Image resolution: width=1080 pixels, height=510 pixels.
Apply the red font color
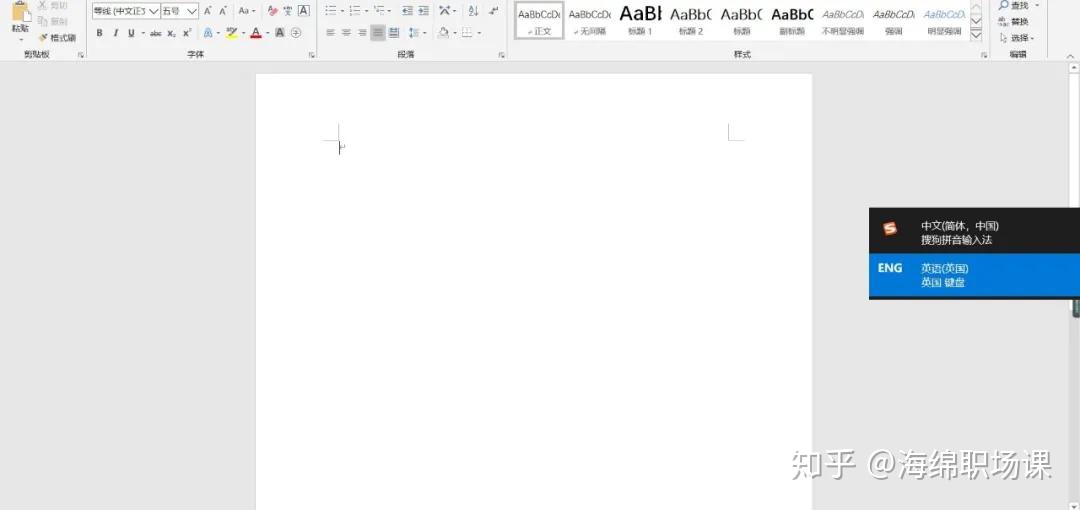pyautogui.click(x=256, y=33)
